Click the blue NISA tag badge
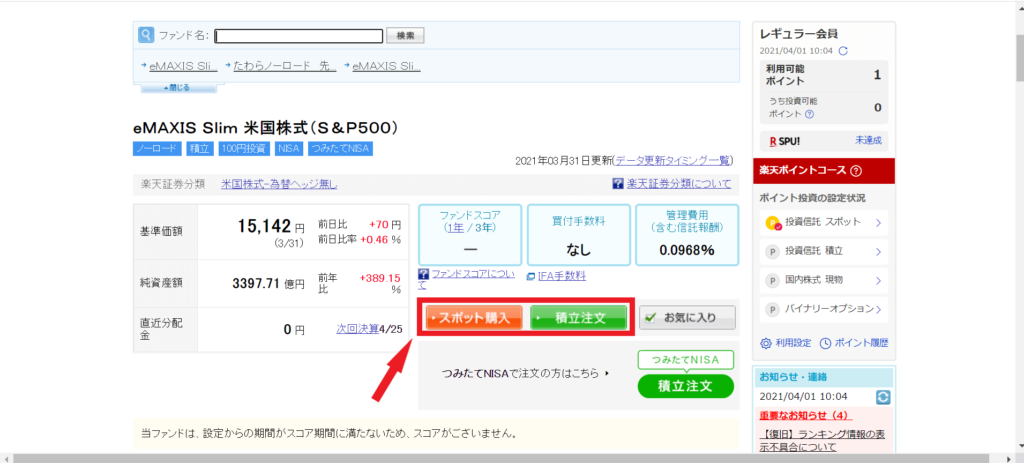The image size is (1024, 463). tap(289, 148)
